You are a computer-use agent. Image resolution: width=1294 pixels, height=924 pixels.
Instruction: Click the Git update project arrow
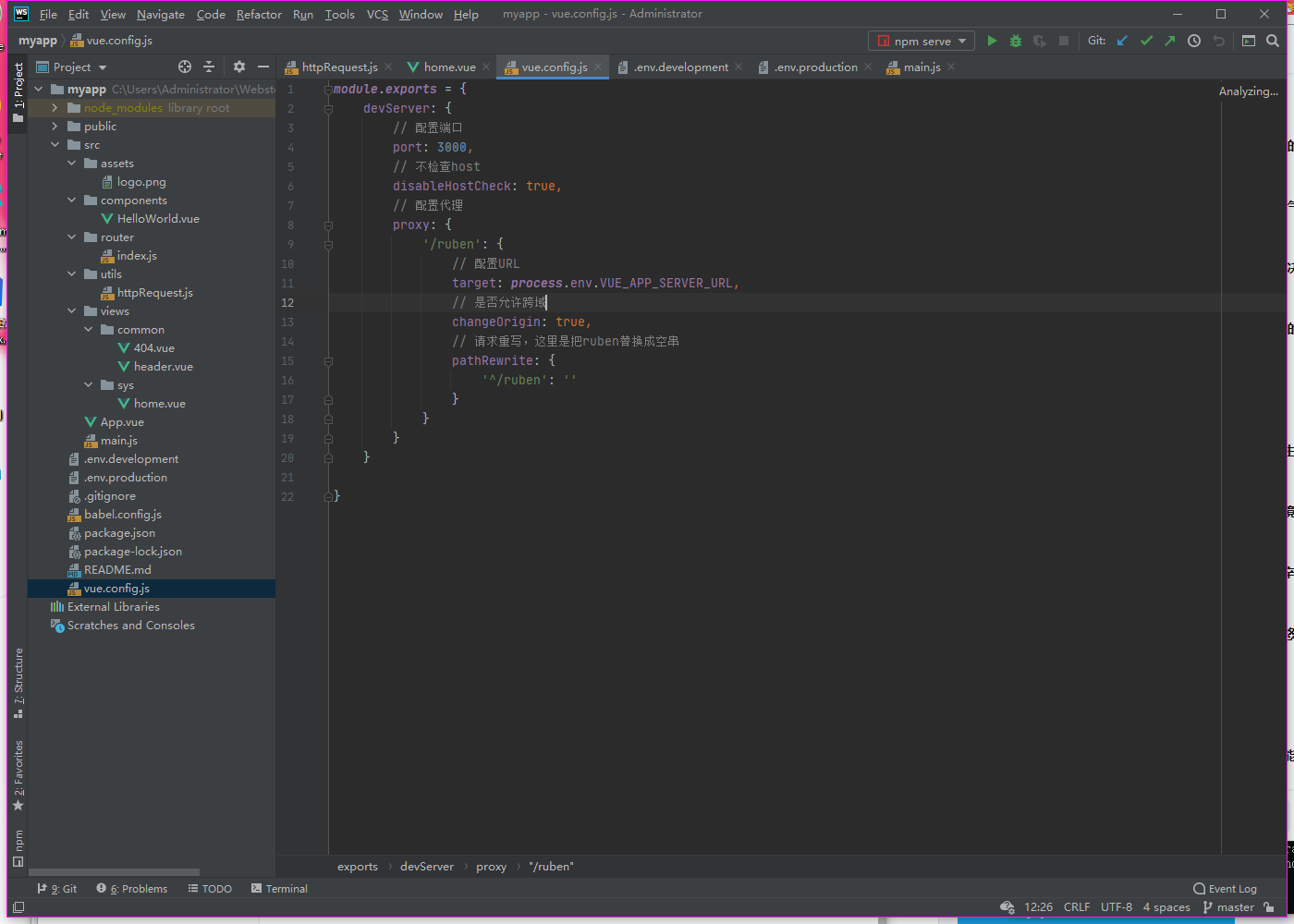(x=1122, y=41)
